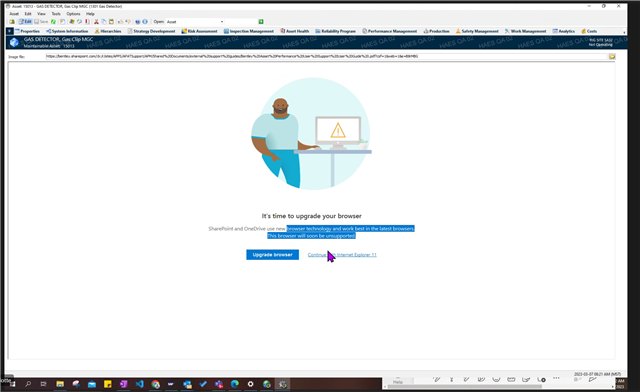This screenshot has width=640, height=392.
Task: Open Microsoft Edge from the taskbar
Action: pyautogui.click(x=235, y=384)
